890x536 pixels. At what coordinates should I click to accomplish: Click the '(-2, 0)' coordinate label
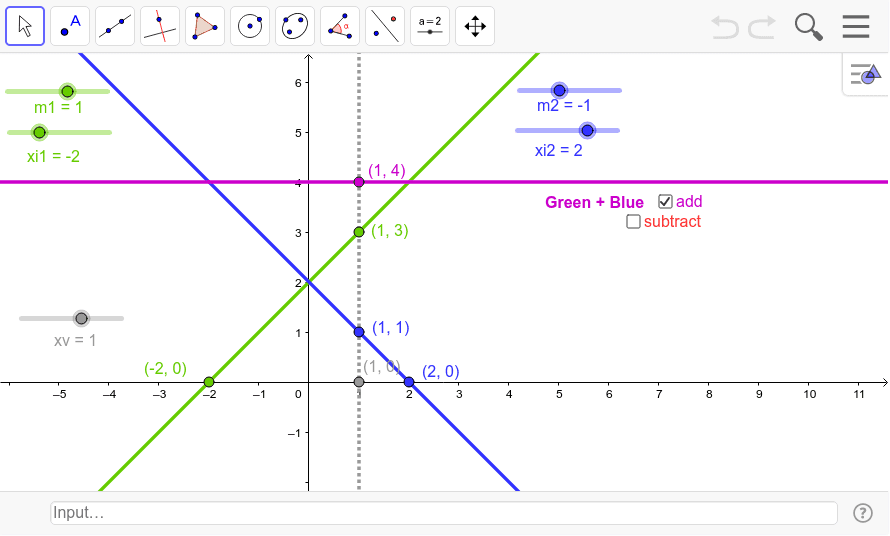tap(165, 368)
